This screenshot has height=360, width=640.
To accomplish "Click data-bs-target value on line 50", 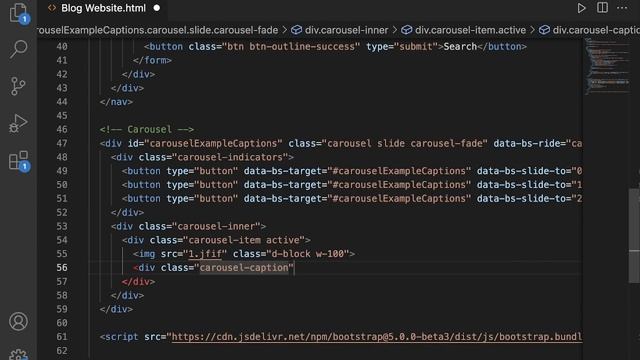I will pyautogui.click(x=399, y=185).
